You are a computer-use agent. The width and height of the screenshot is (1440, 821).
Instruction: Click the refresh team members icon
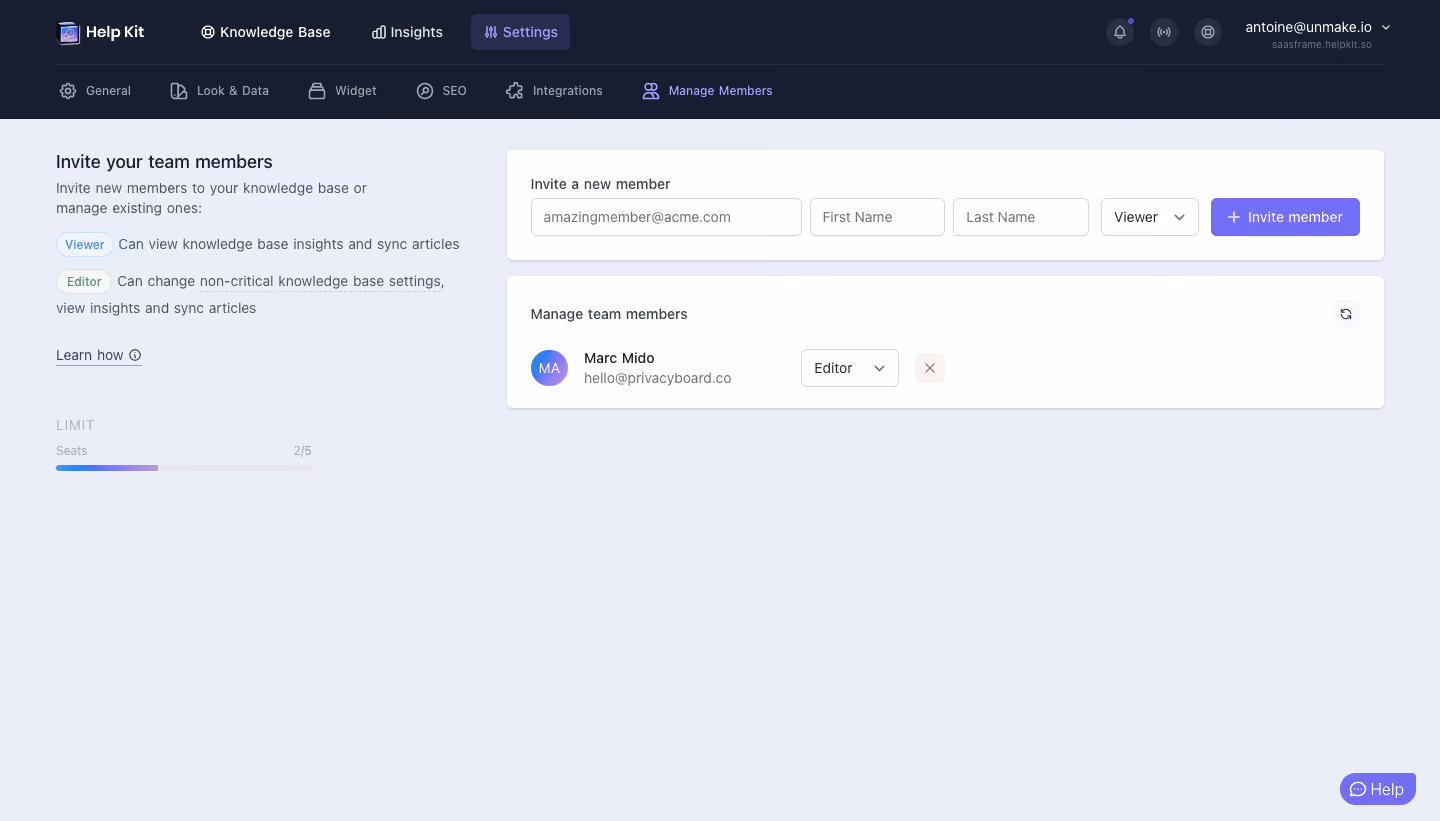click(x=1346, y=314)
